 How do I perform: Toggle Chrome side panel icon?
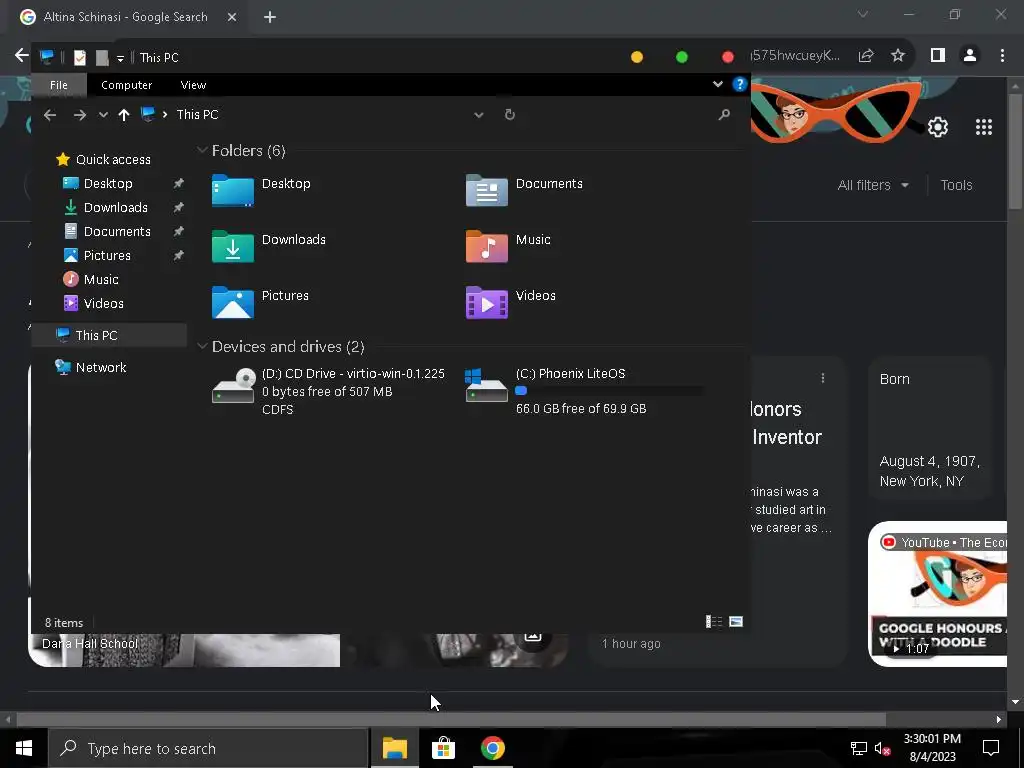(x=938, y=56)
